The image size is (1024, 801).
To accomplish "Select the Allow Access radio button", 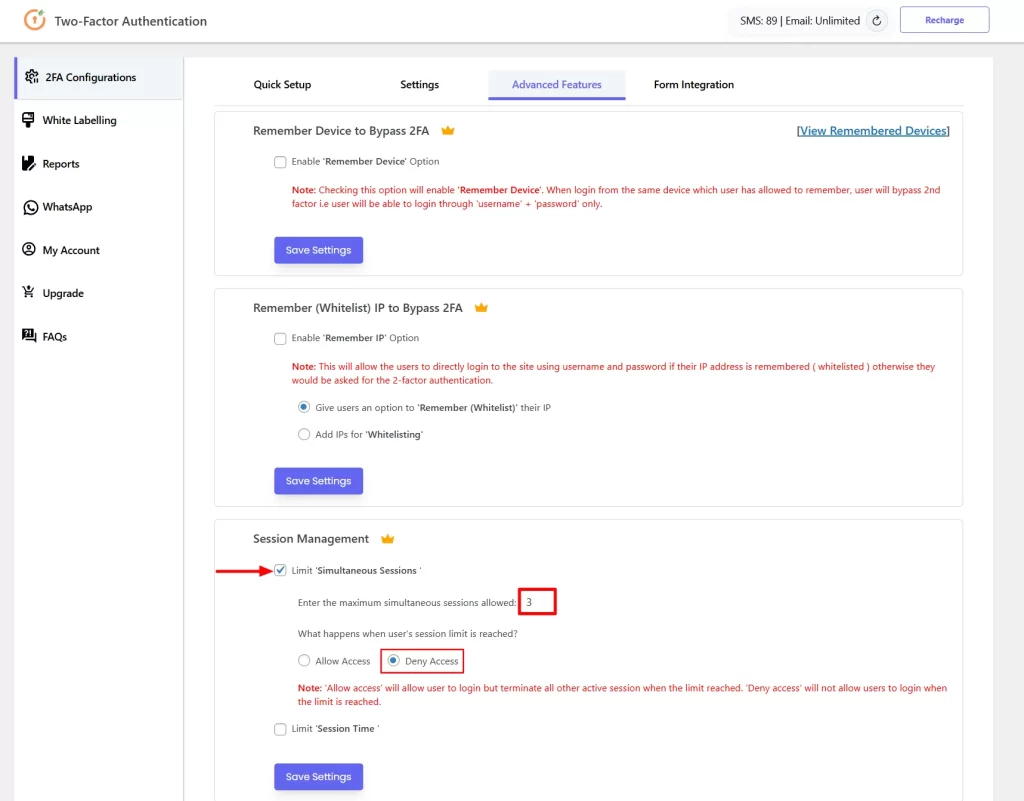I will pyautogui.click(x=304, y=661).
